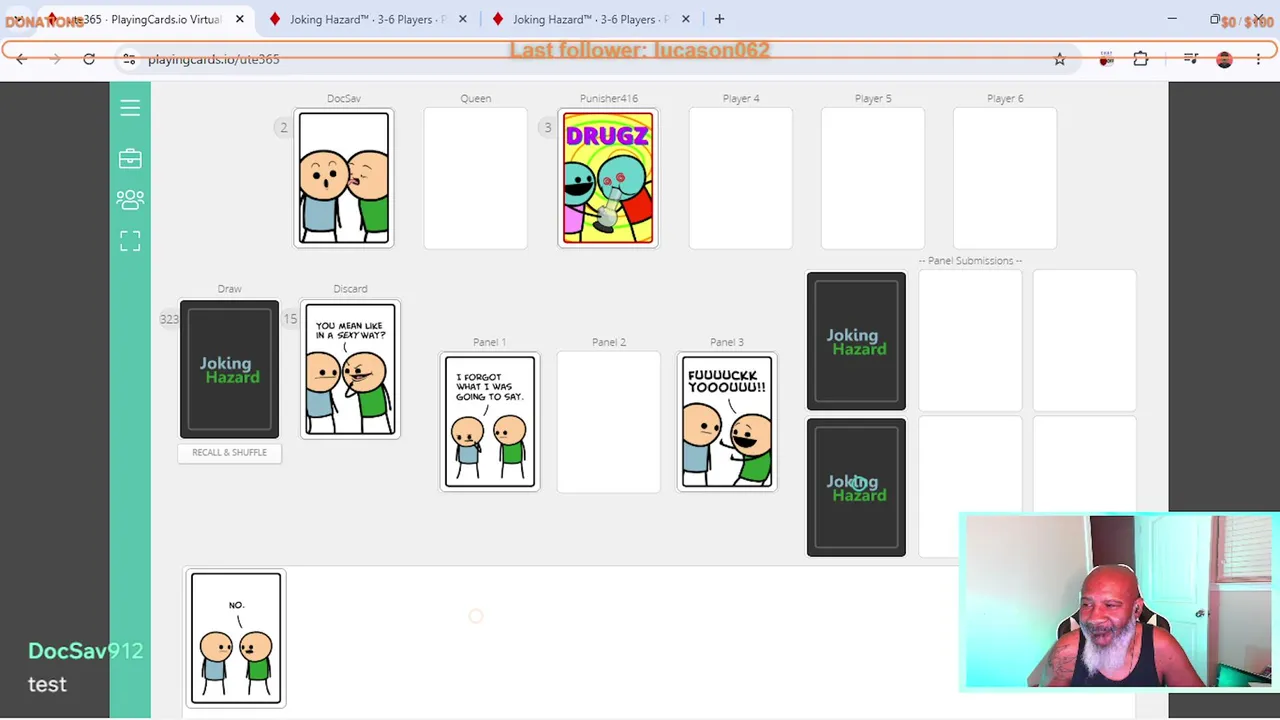This screenshot has height=720, width=1280.
Task: Click the empty Player 5 card slot
Action: click(873, 178)
